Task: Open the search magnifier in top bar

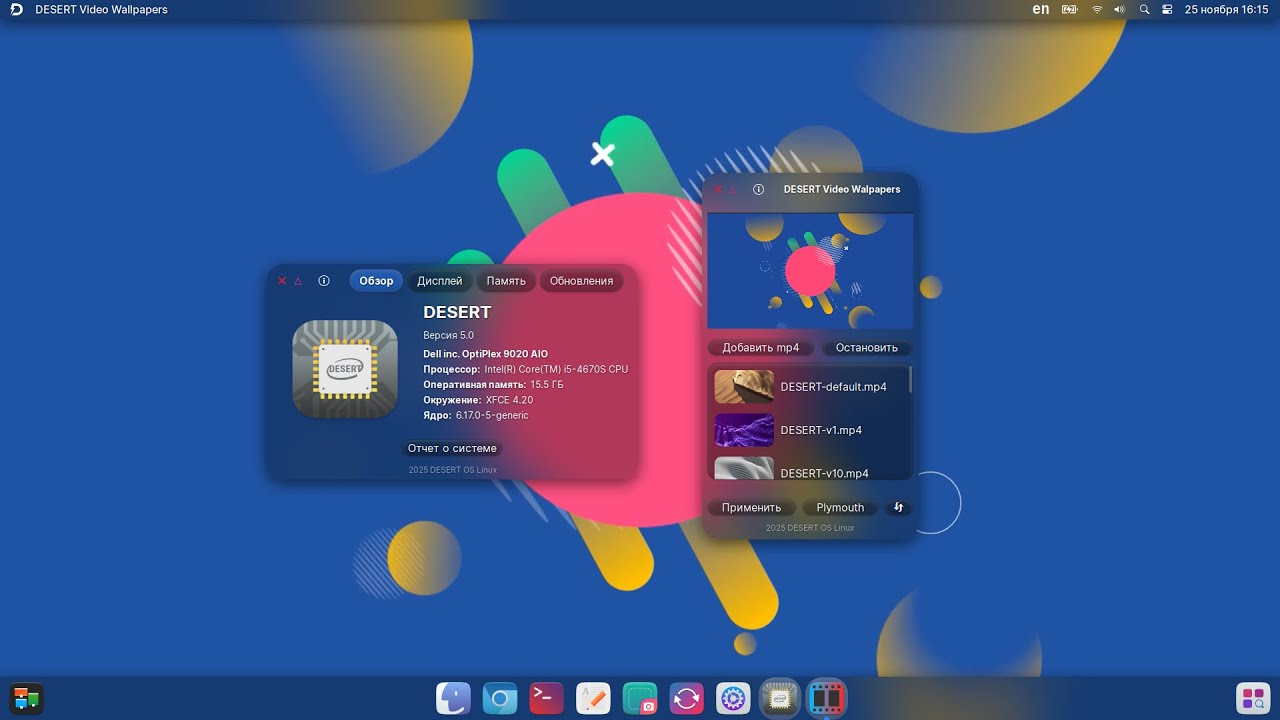Action: coord(1144,9)
